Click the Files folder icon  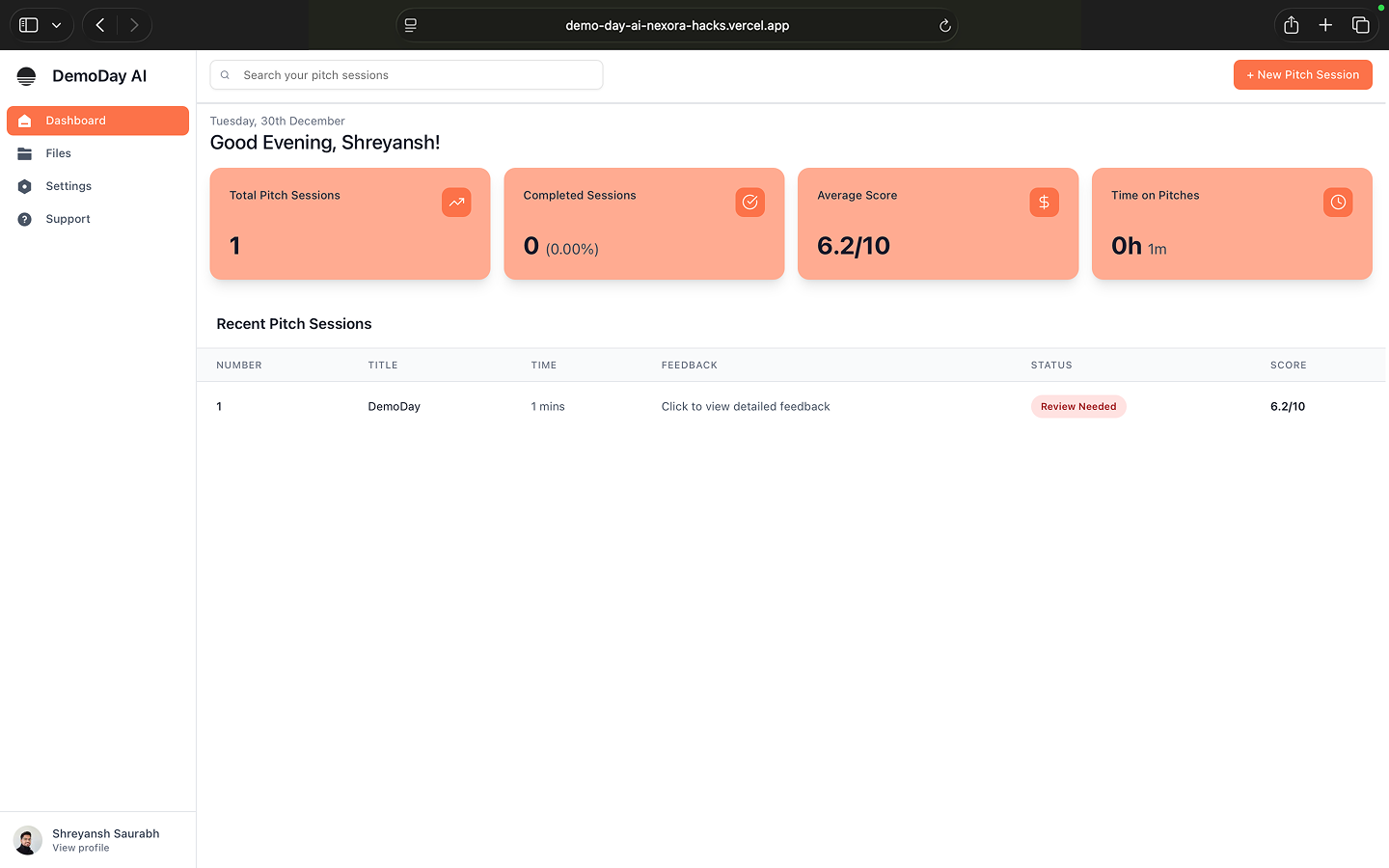[x=25, y=153]
